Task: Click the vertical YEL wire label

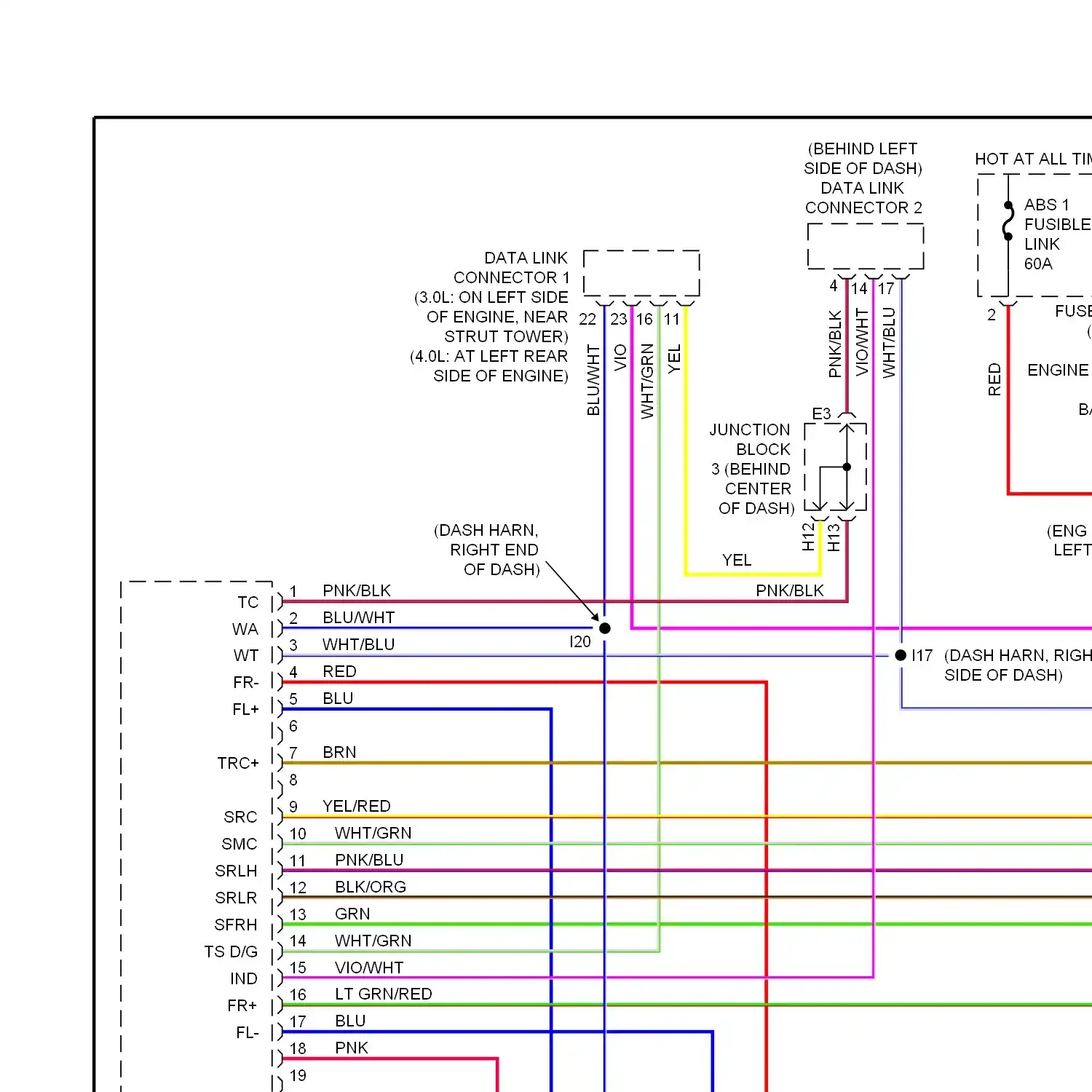Action: [674, 359]
